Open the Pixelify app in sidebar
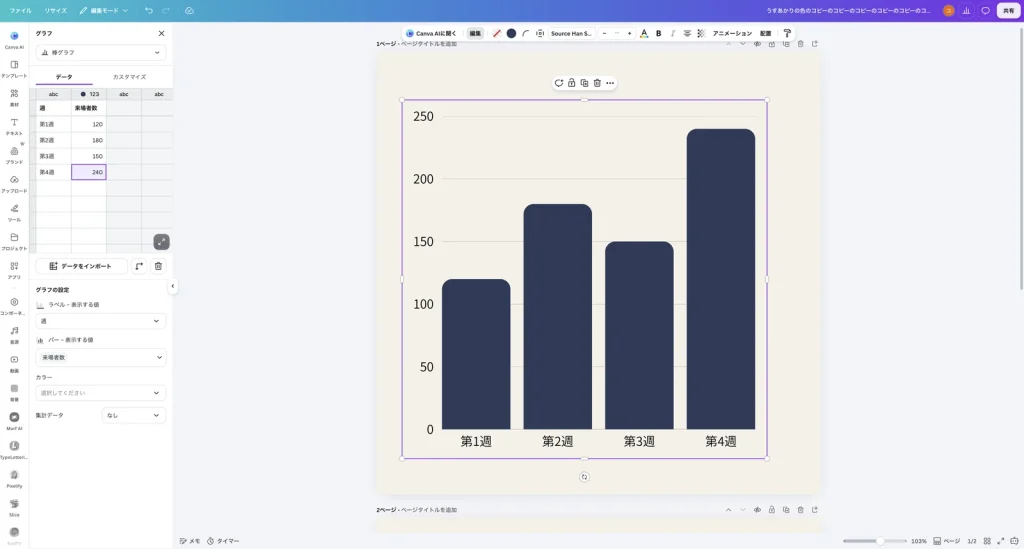The height and width of the screenshot is (549, 1024). click(x=14, y=478)
